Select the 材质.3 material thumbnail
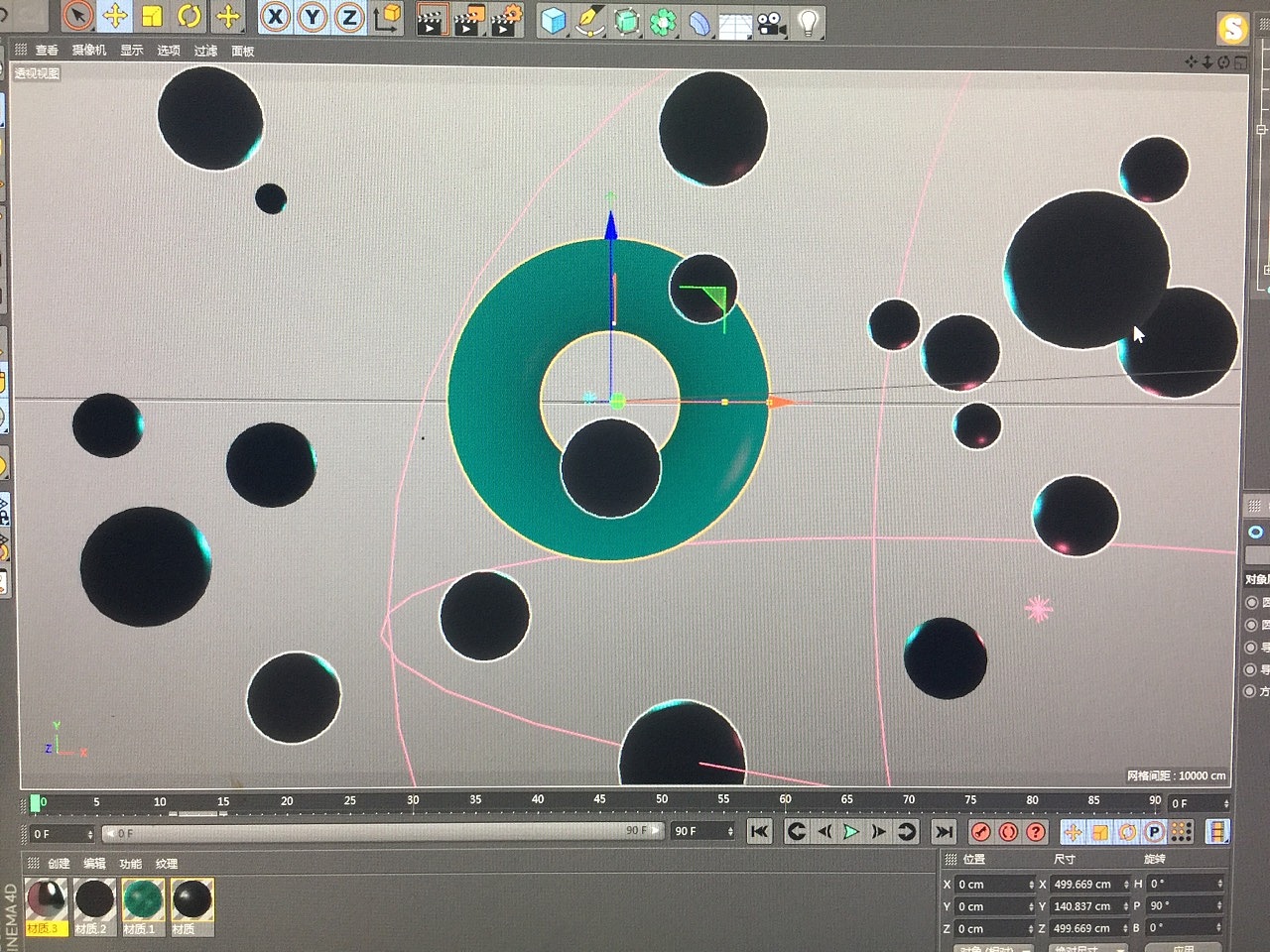This screenshot has height=952, width=1270. pos(46,905)
